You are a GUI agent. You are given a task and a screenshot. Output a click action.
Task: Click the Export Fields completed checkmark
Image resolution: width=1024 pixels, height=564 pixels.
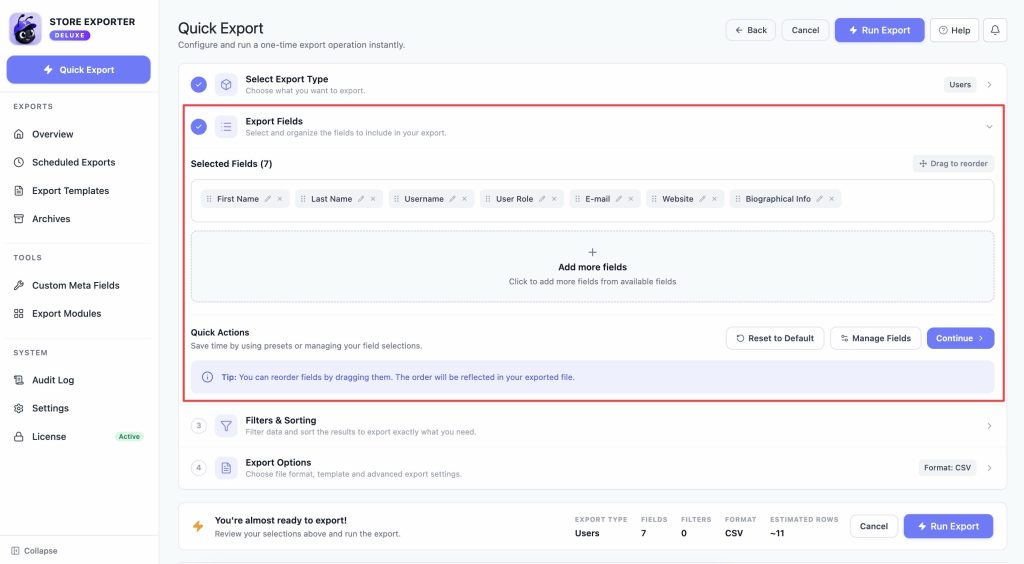pyautogui.click(x=199, y=127)
